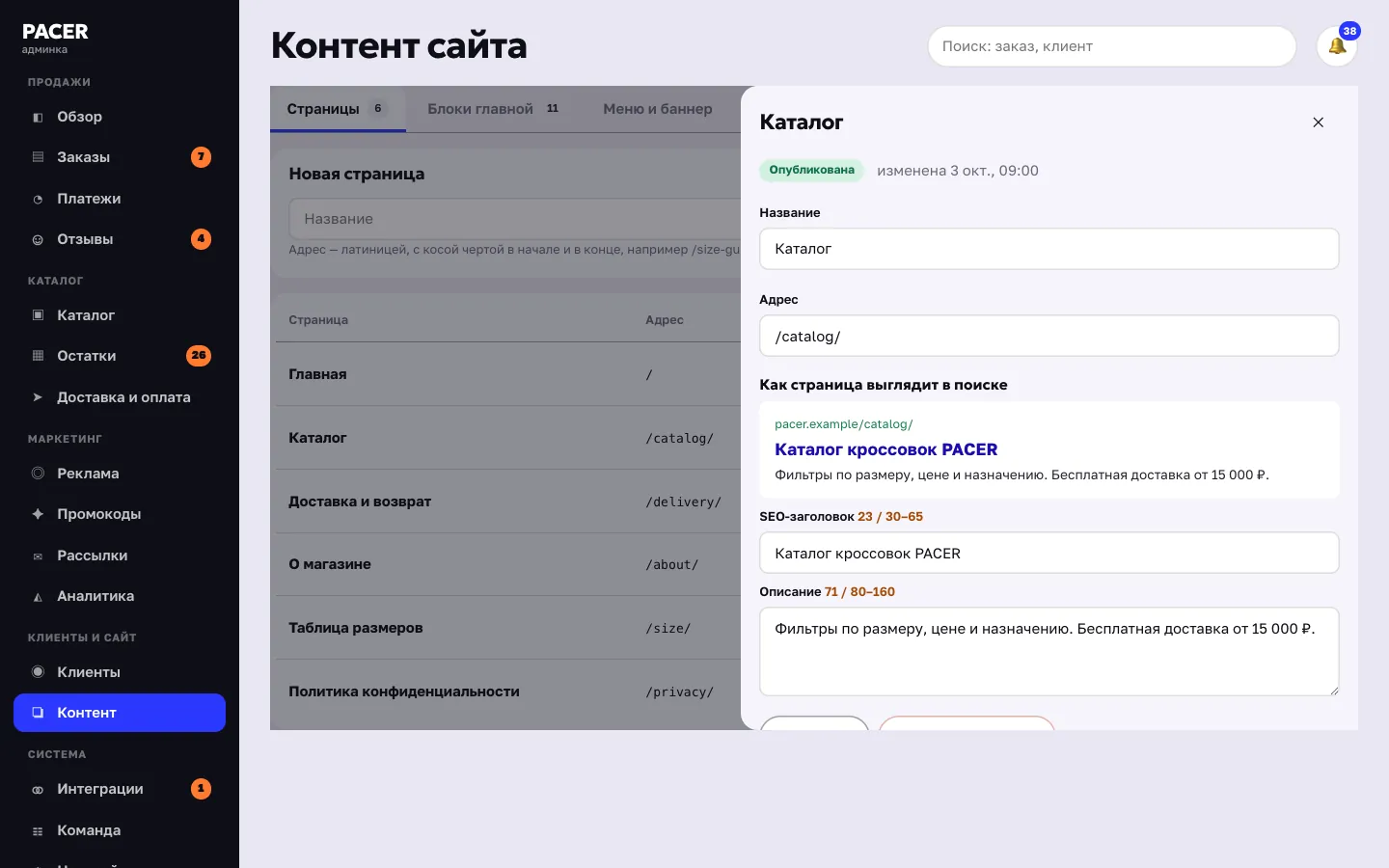
Task: Click the Страница column header
Action: (x=318, y=320)
